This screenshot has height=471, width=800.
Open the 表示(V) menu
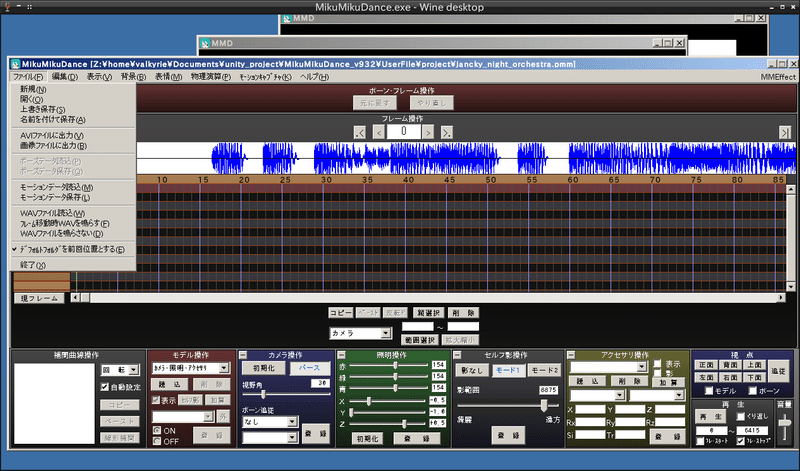coord(99,77)
